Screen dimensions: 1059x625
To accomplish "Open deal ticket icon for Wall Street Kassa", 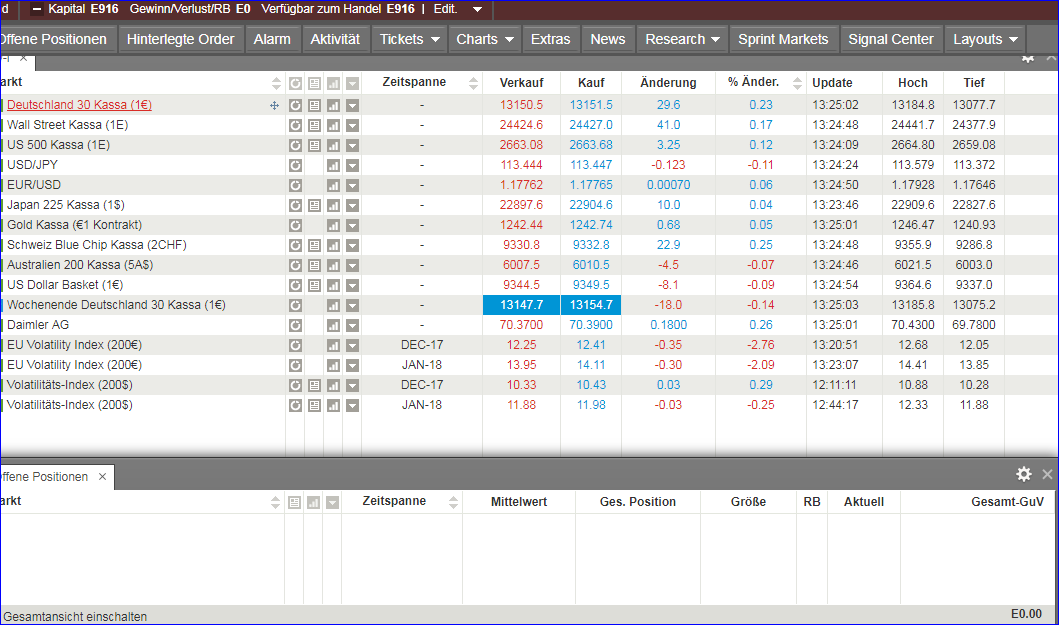I will tap(314, 125).
